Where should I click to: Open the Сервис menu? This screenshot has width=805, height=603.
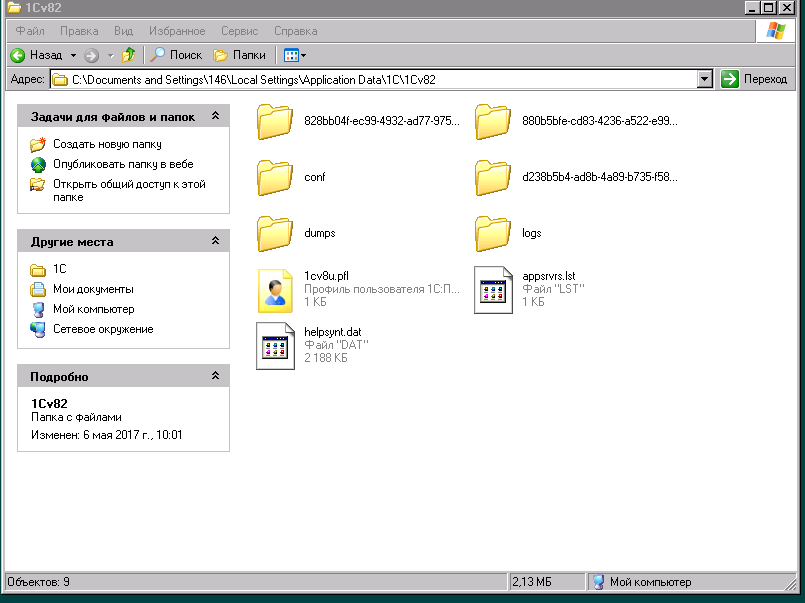(239, 31)
